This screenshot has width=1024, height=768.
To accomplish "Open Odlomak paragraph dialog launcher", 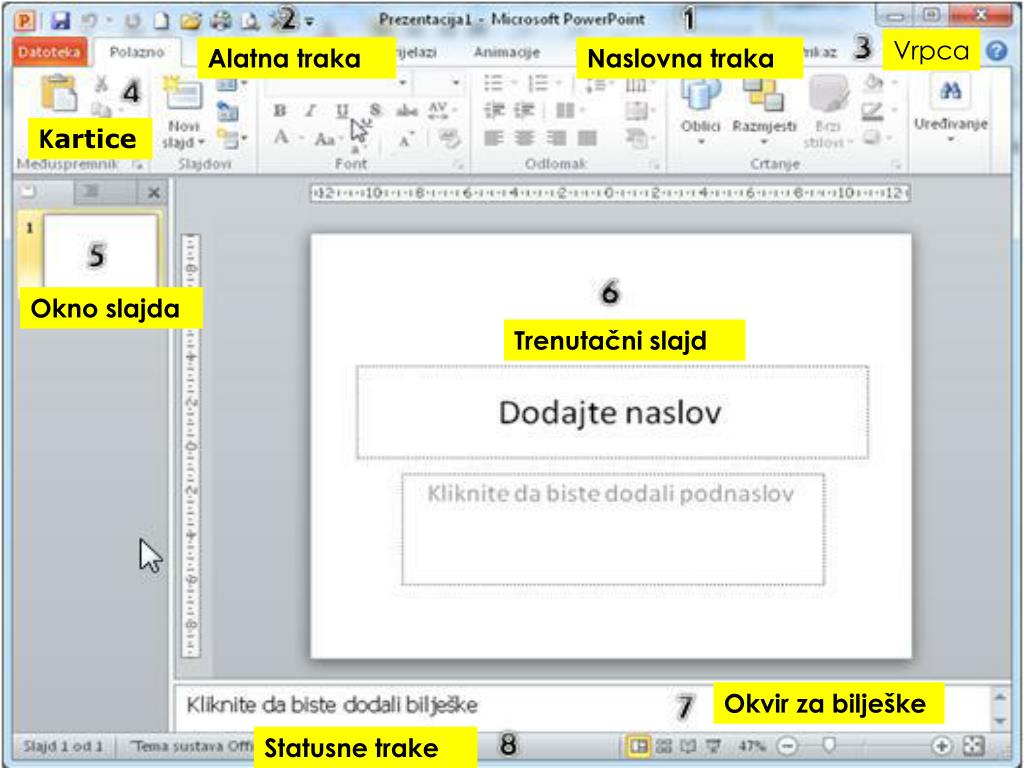I will tap(654, 165).
